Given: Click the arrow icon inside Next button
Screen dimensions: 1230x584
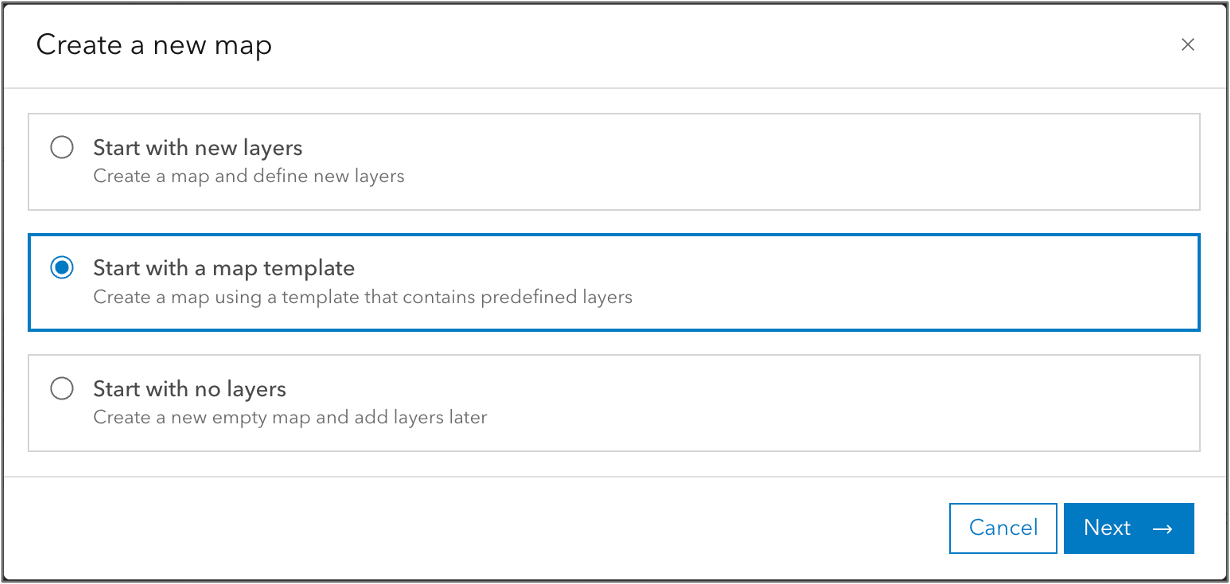Looking at the screenshot, I should pyautogui.click(x=1160, y=528).
